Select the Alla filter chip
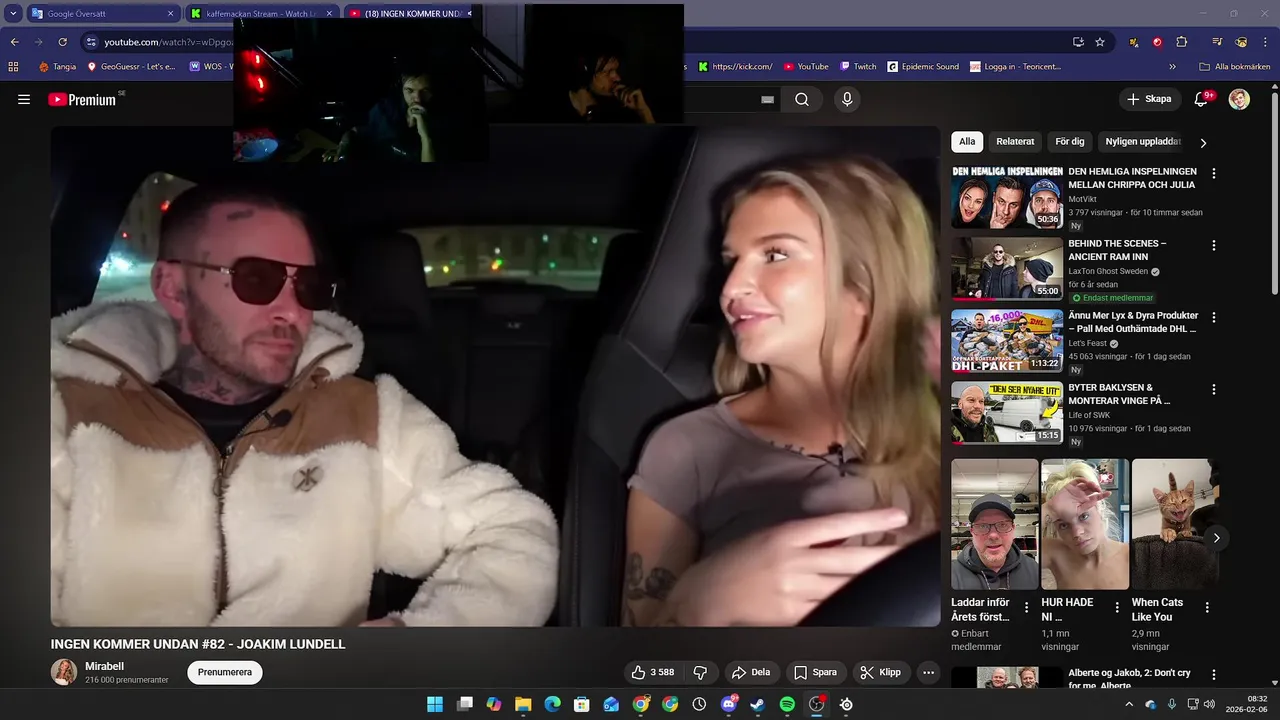This screenshot has width=1280, height=720. pyautogui.click(x=967, y=142)
